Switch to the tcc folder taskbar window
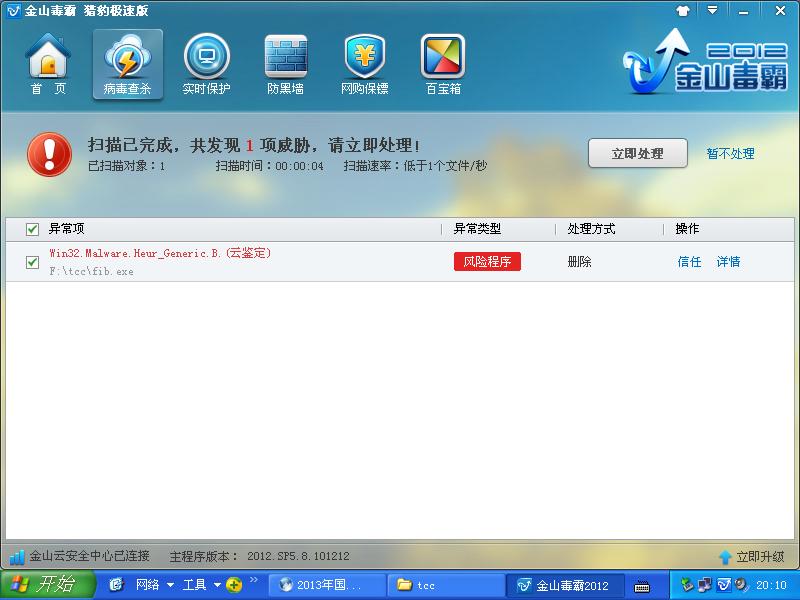This screenshot has width=800, height=600. click(x=446, y=585)
